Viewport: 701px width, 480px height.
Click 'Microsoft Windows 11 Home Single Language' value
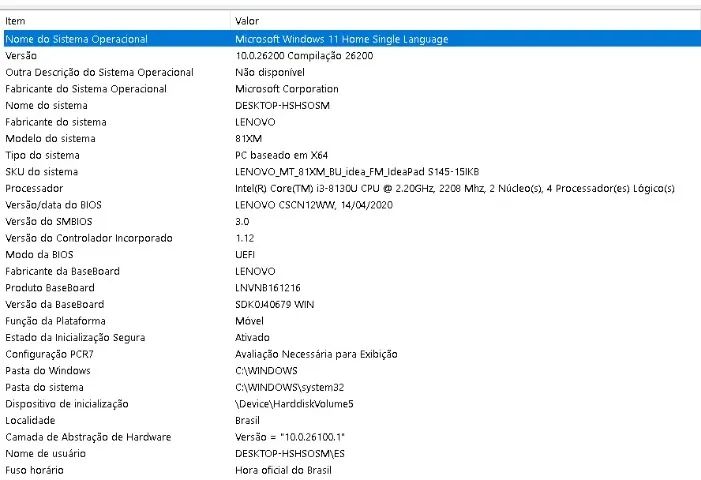[342, 39]
